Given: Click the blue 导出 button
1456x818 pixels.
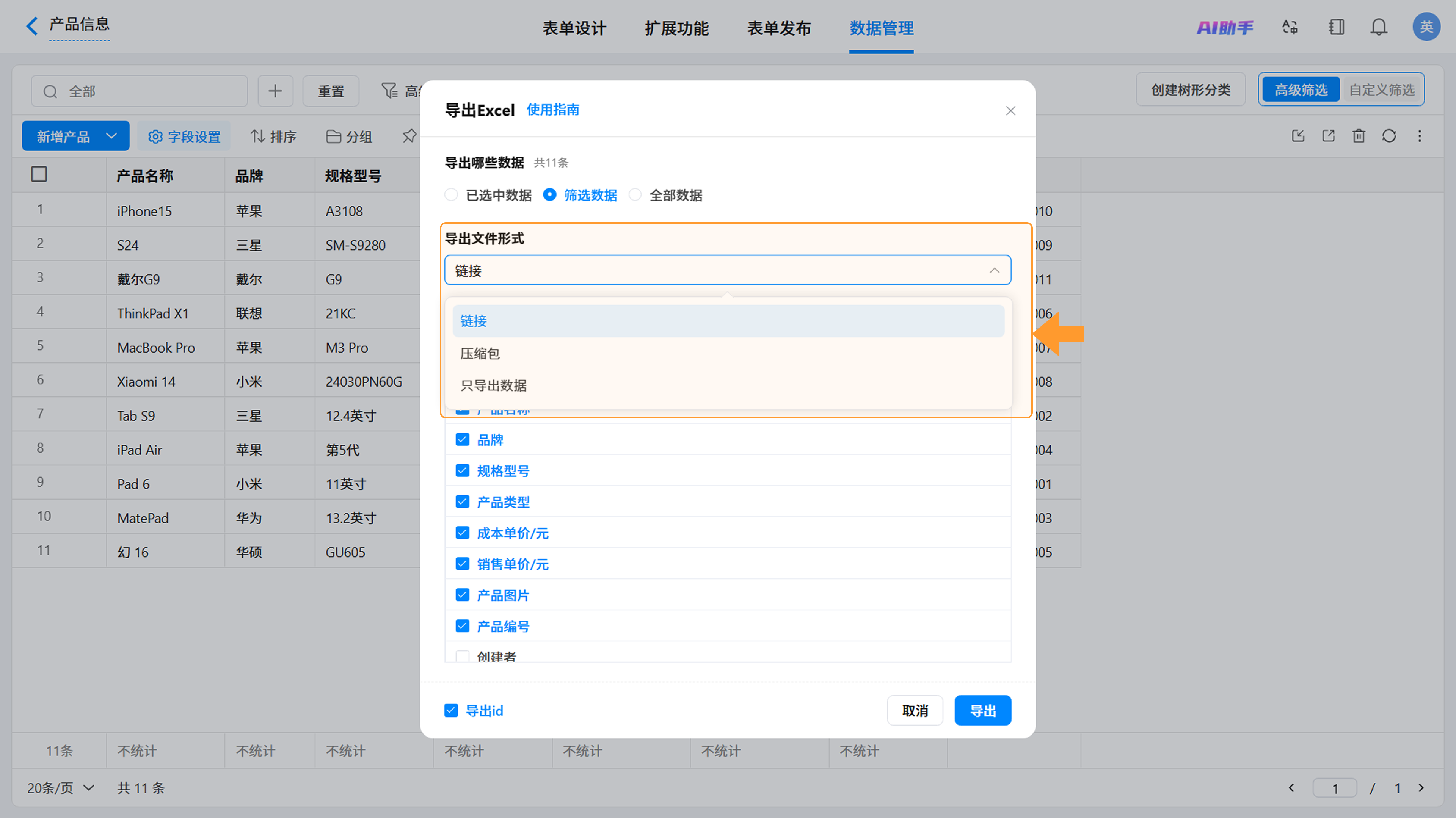Looking at the screenshot, I should (x=983, y=710).
